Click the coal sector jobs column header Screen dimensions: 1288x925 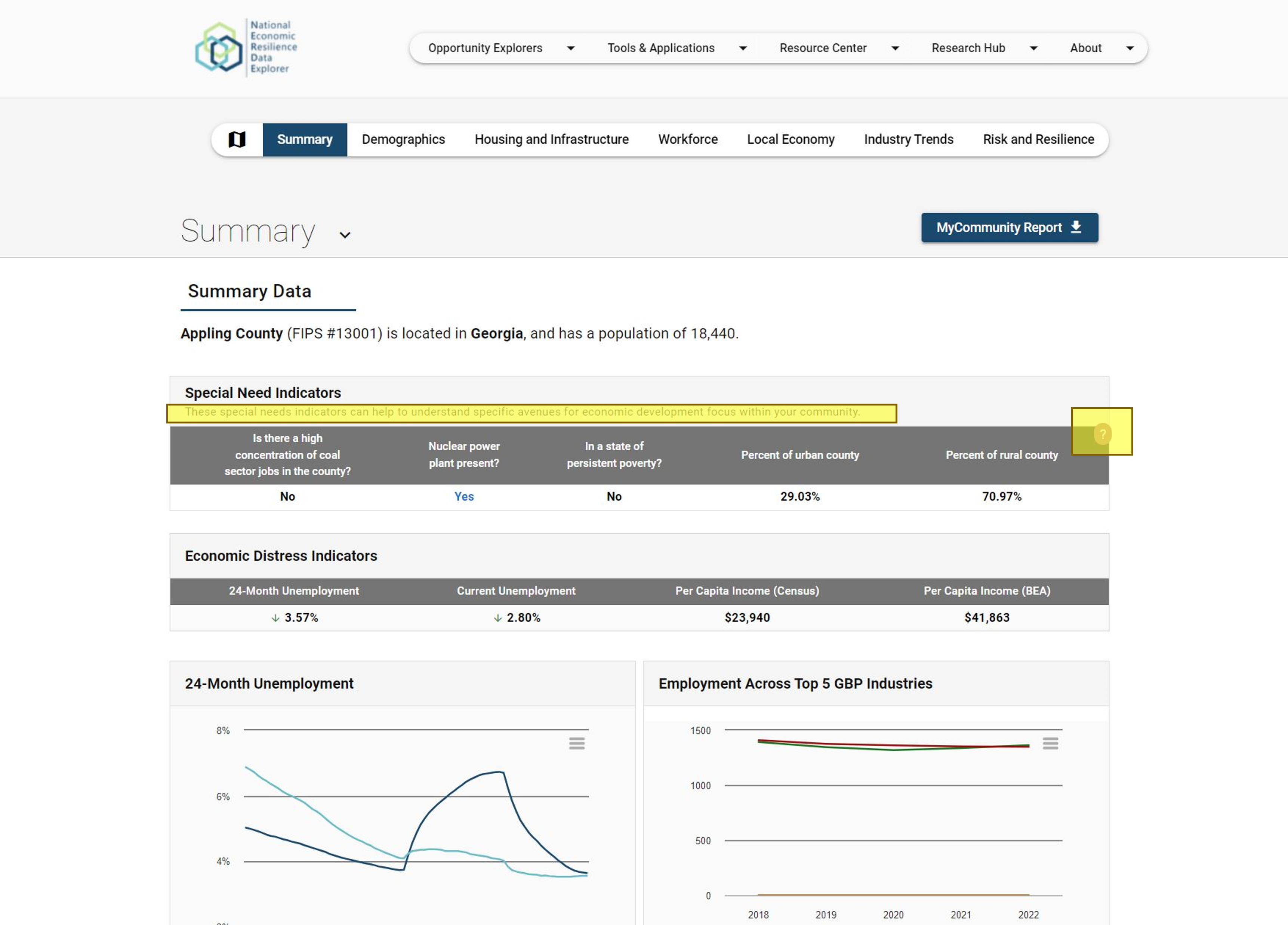pos(287,455)
